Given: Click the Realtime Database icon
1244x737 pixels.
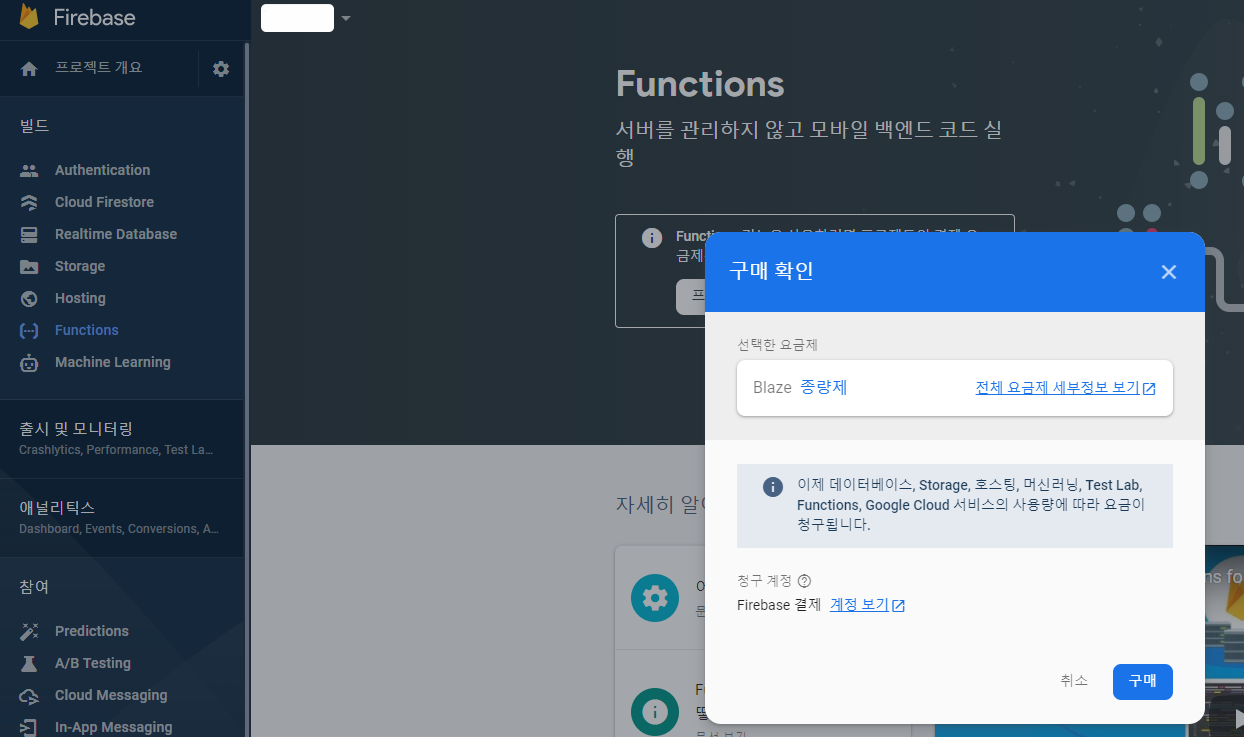Looking at the screenshot, I should pyautogui.click(x=29, y=234).
